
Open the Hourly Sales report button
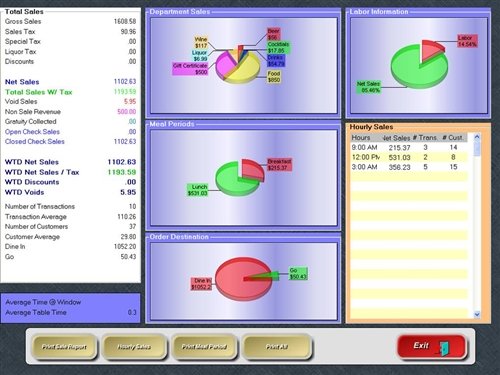(134, 347)
